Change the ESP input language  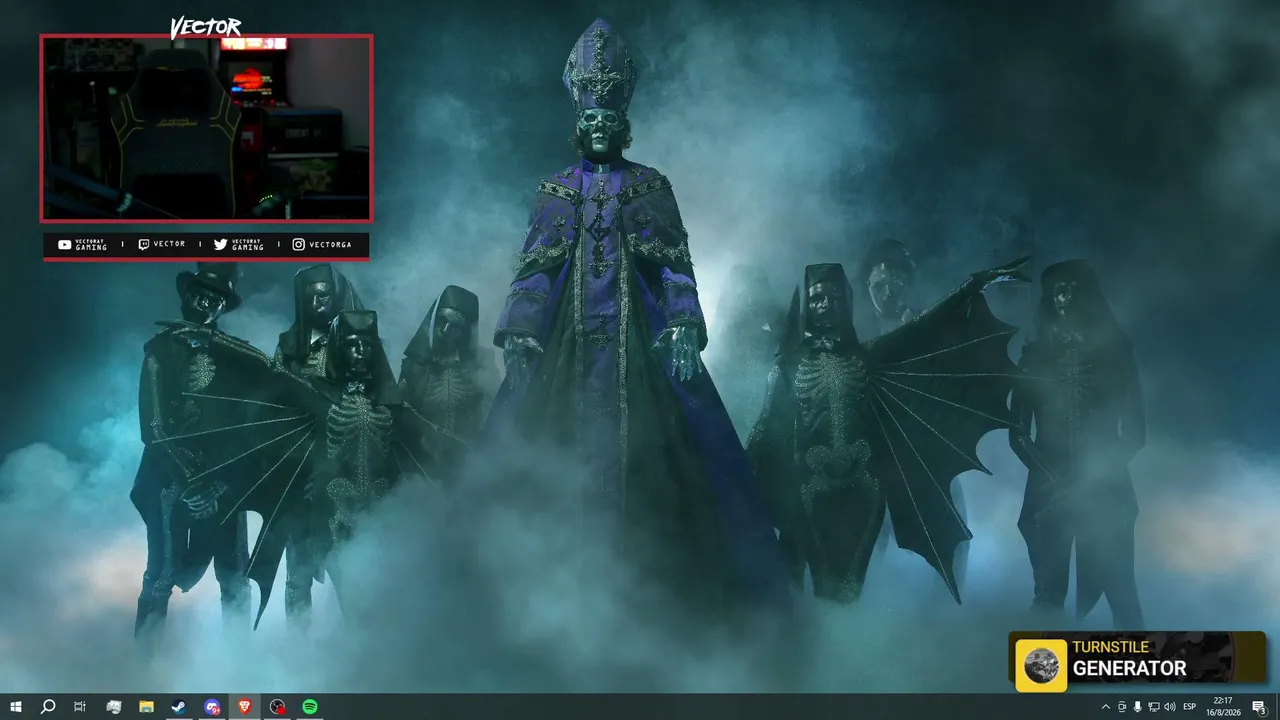(1190, 707)
